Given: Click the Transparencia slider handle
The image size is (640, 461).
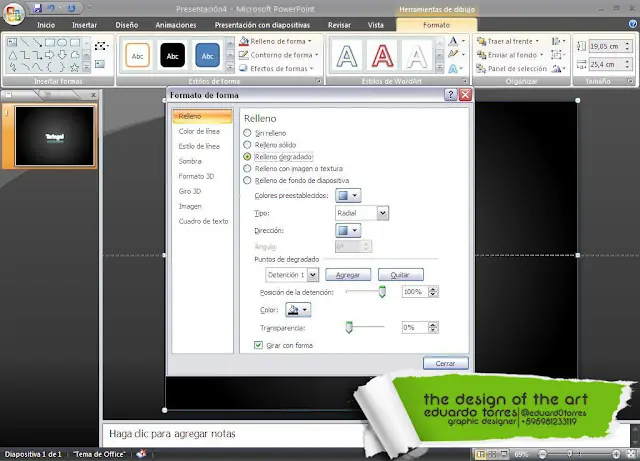Looking at the screenshot, I should (x=349, y=327).
